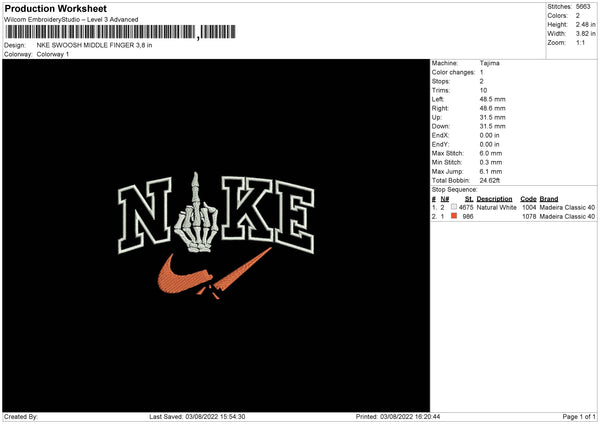600x424 pixels.
Task: Click the Natural White color swatch
Action: (454, 207)
